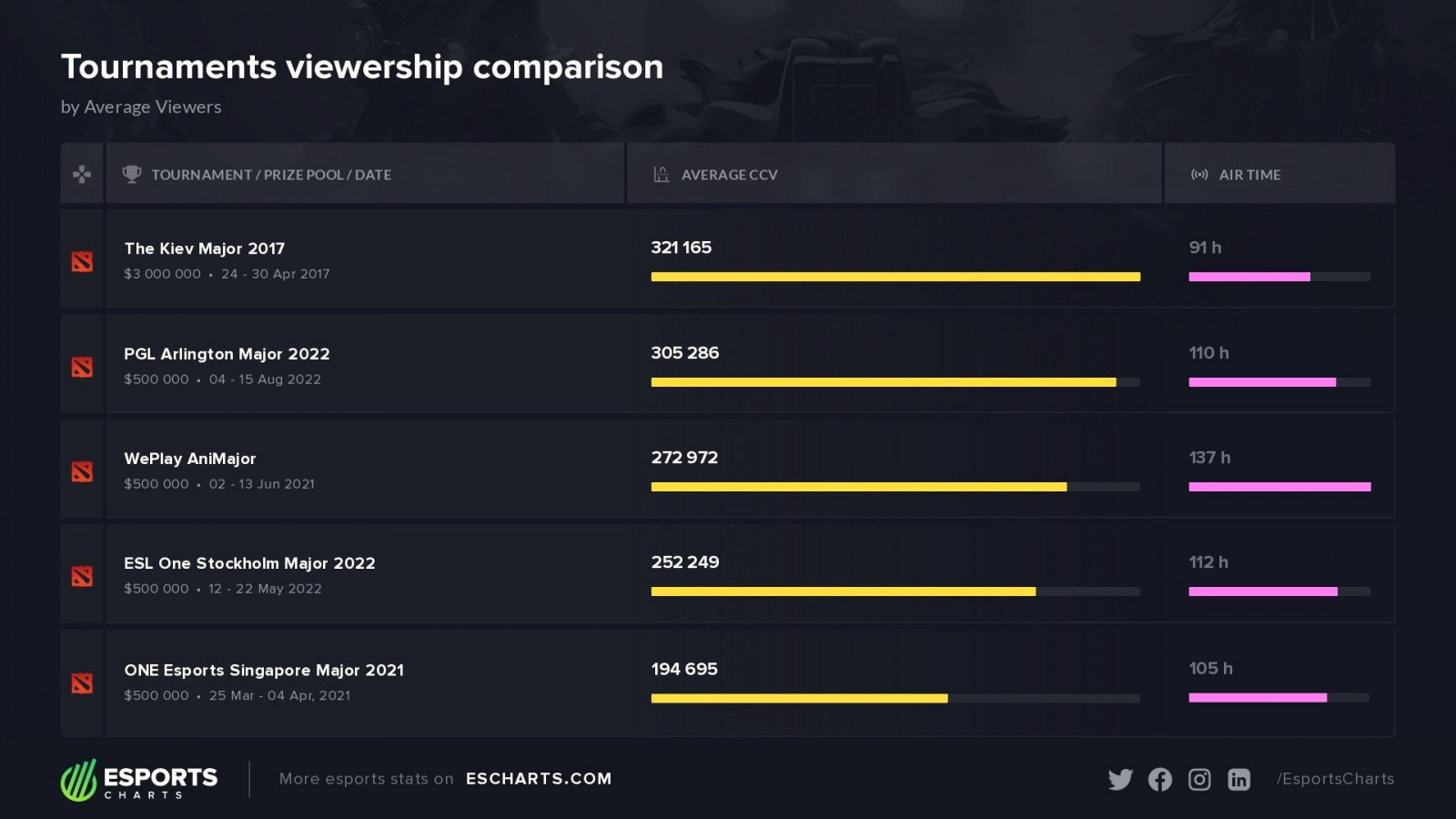Click Dota 2 icon beside WePlay AniMajor
Screen dimensions: 1456x819
pos(83,471)
